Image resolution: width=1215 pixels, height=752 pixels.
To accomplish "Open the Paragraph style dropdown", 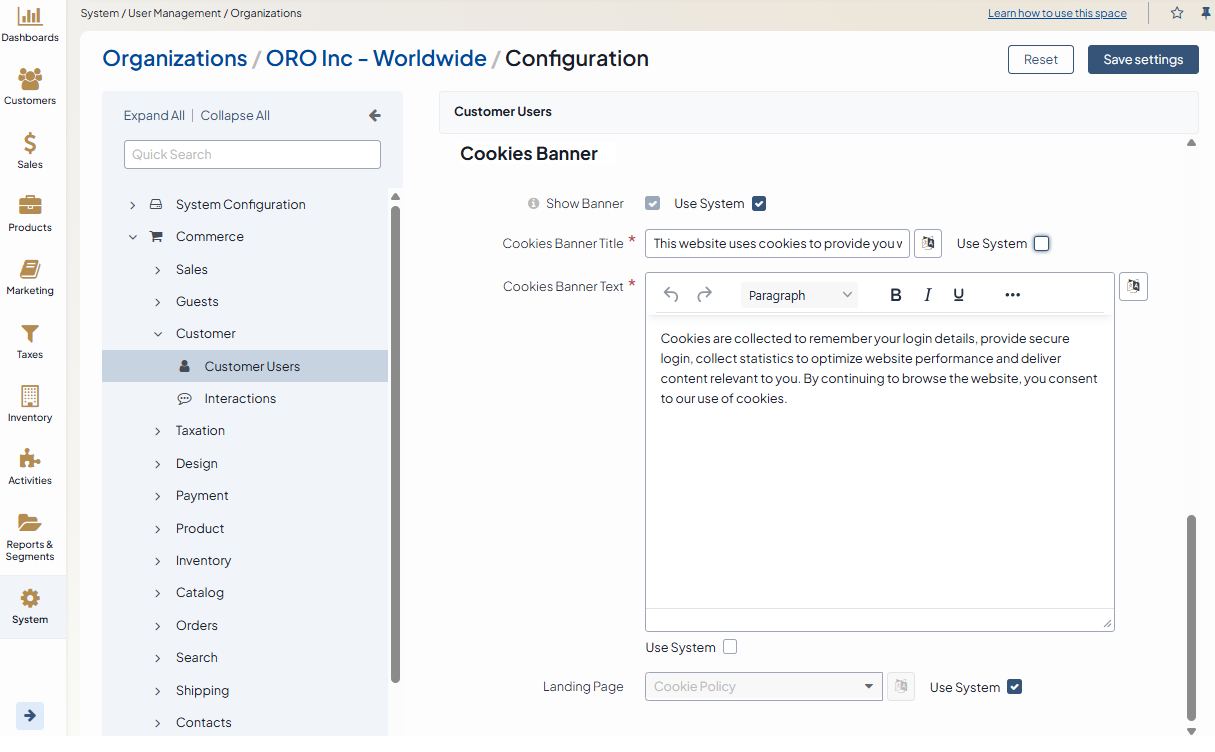I will 799,295.
